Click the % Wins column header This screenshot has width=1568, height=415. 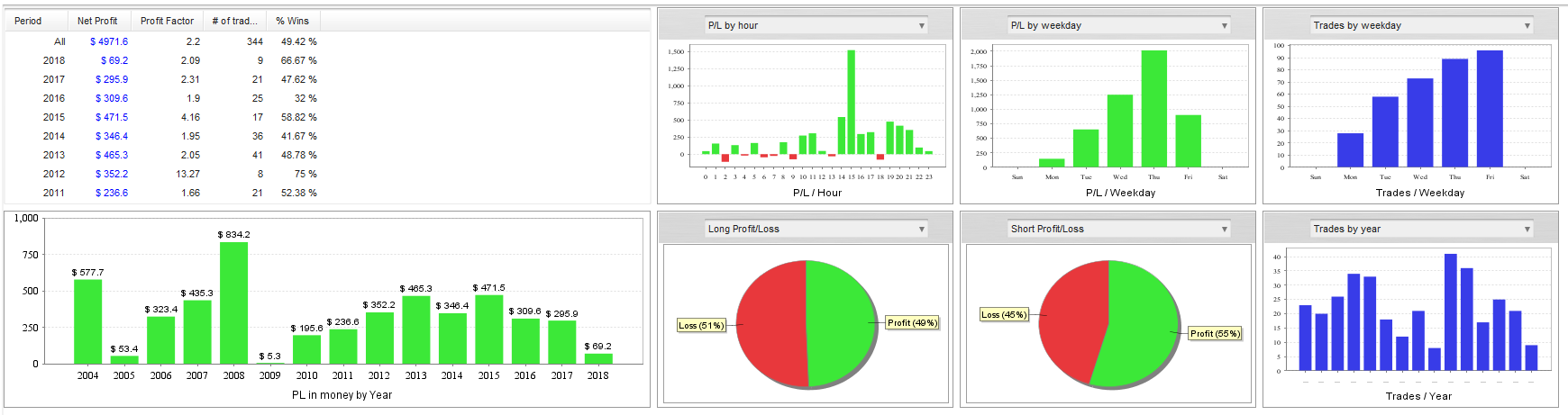point(293,21)
